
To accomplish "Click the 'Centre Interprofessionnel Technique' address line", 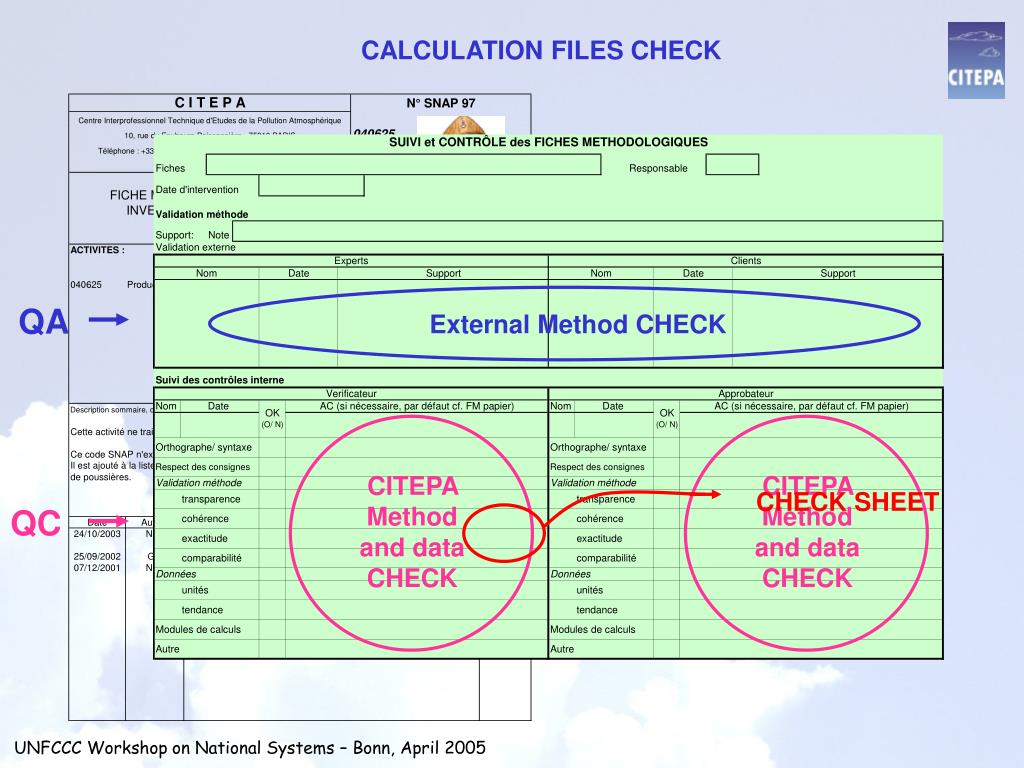I will (210, 120).
